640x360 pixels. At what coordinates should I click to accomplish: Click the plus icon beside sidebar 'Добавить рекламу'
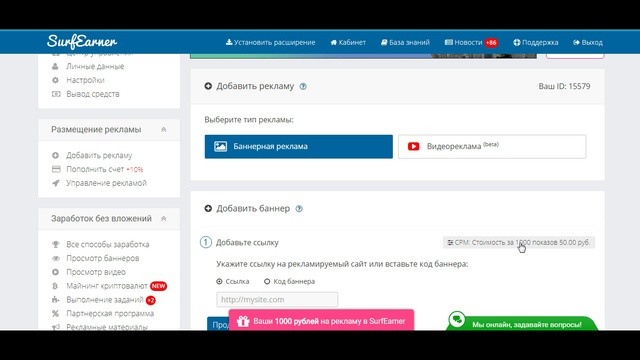[56, 156]
